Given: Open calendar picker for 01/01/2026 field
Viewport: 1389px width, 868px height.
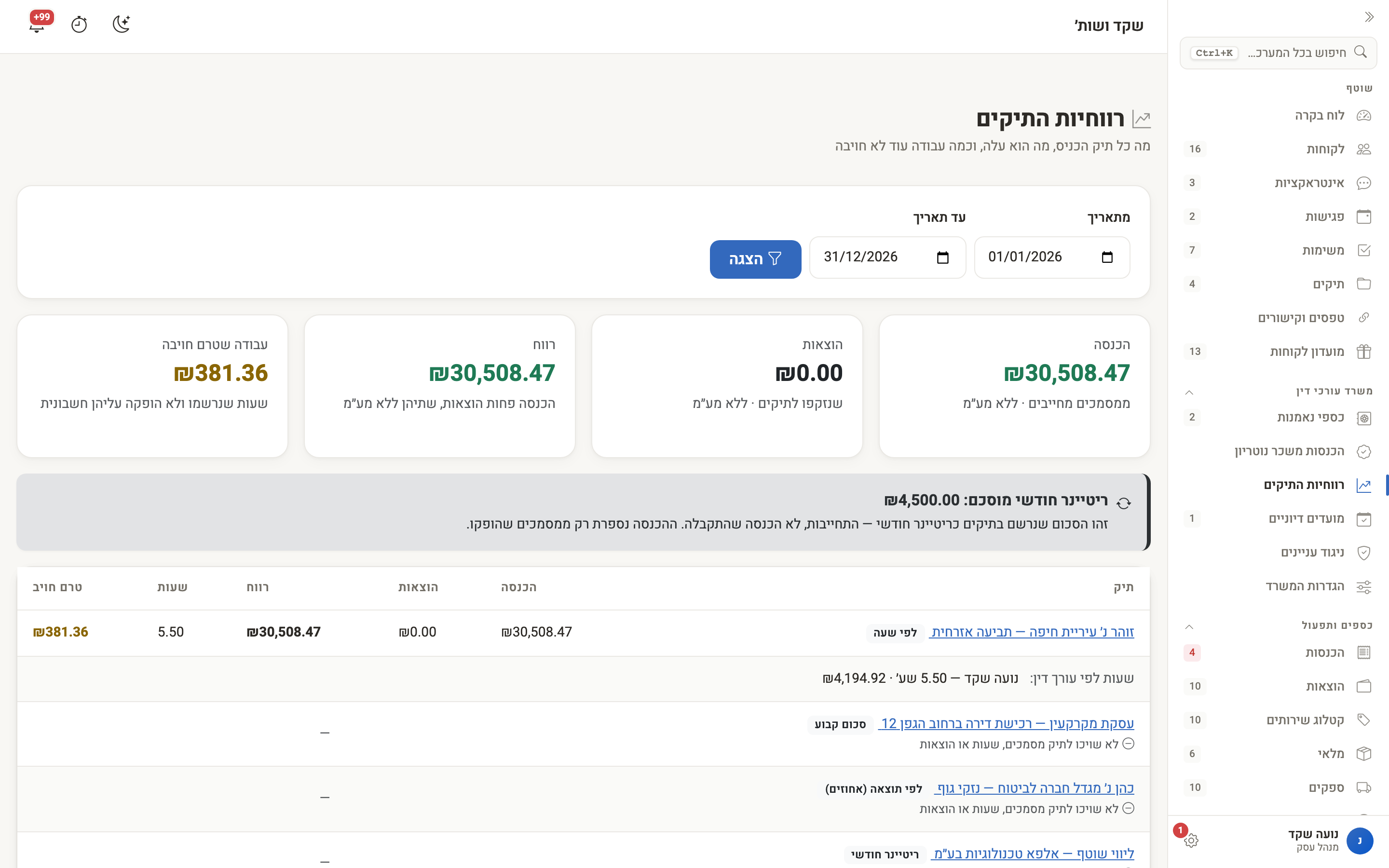Looking at the screenshot, I should point(1107,257).
